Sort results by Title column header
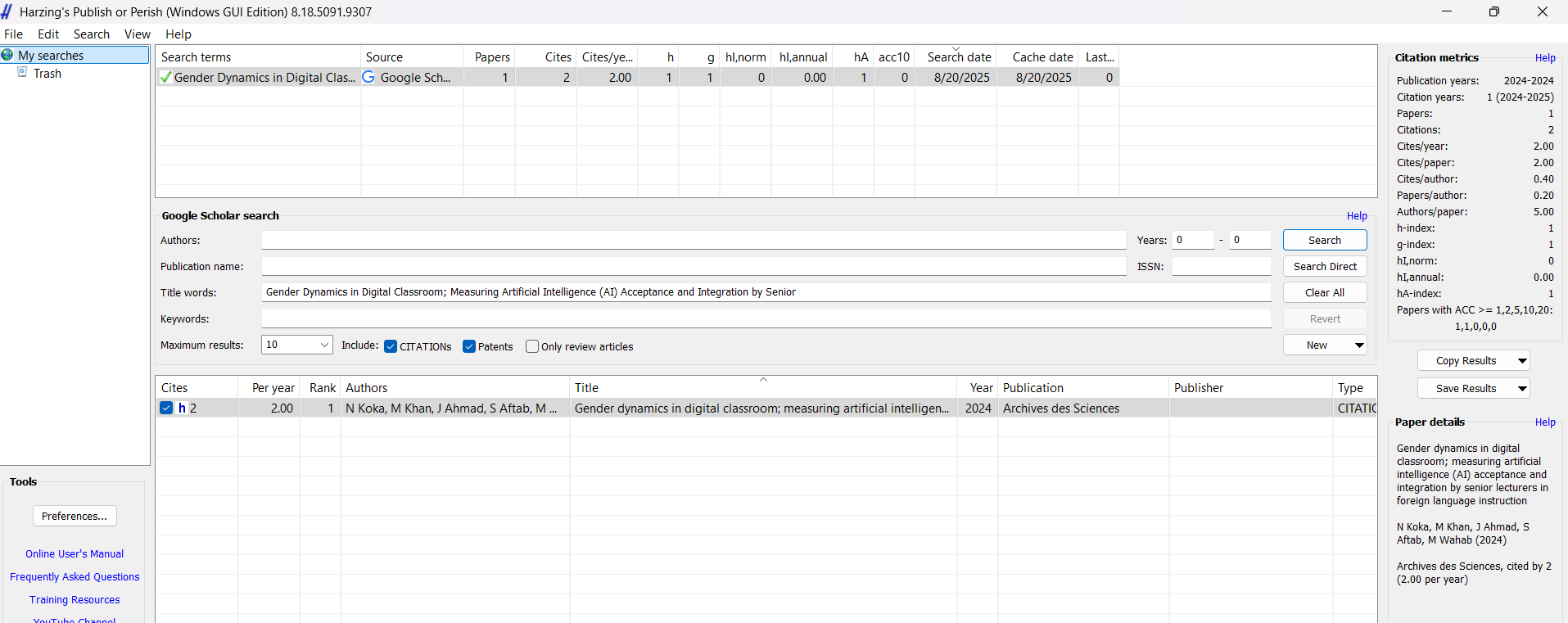 763,387
